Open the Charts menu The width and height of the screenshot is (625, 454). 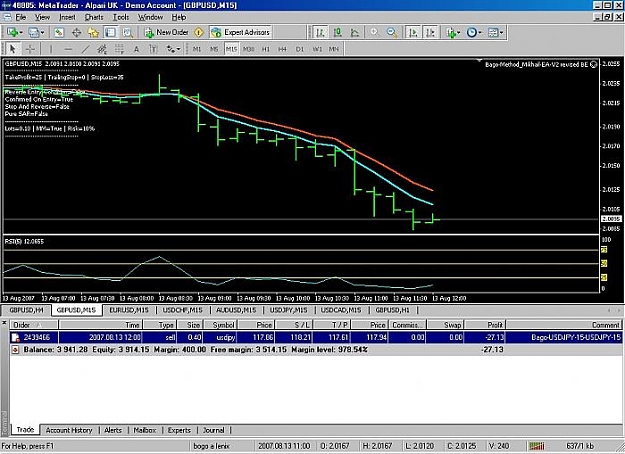click(x=94, y=17)
